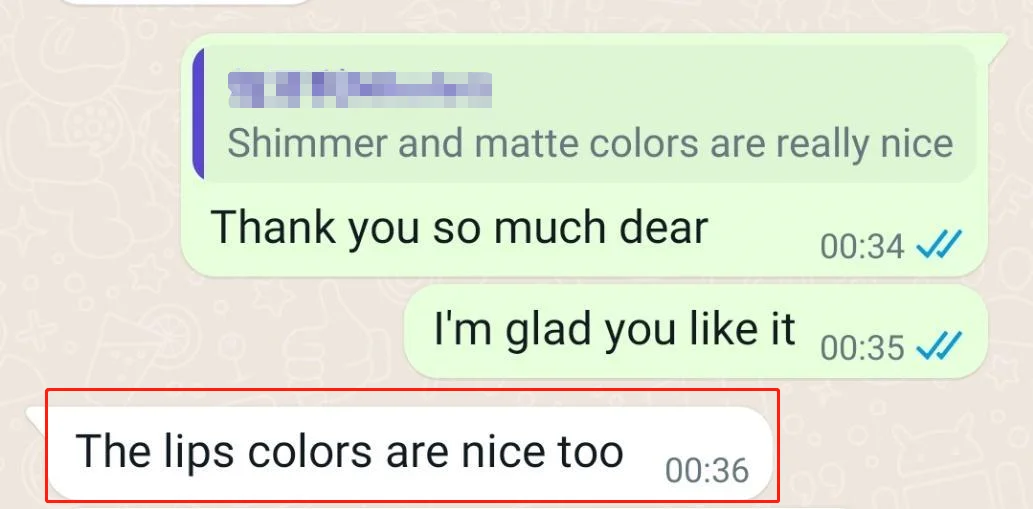1033x509 pixels.
Task: Click empty space right of the white bubble
Action: click(903, 448)
